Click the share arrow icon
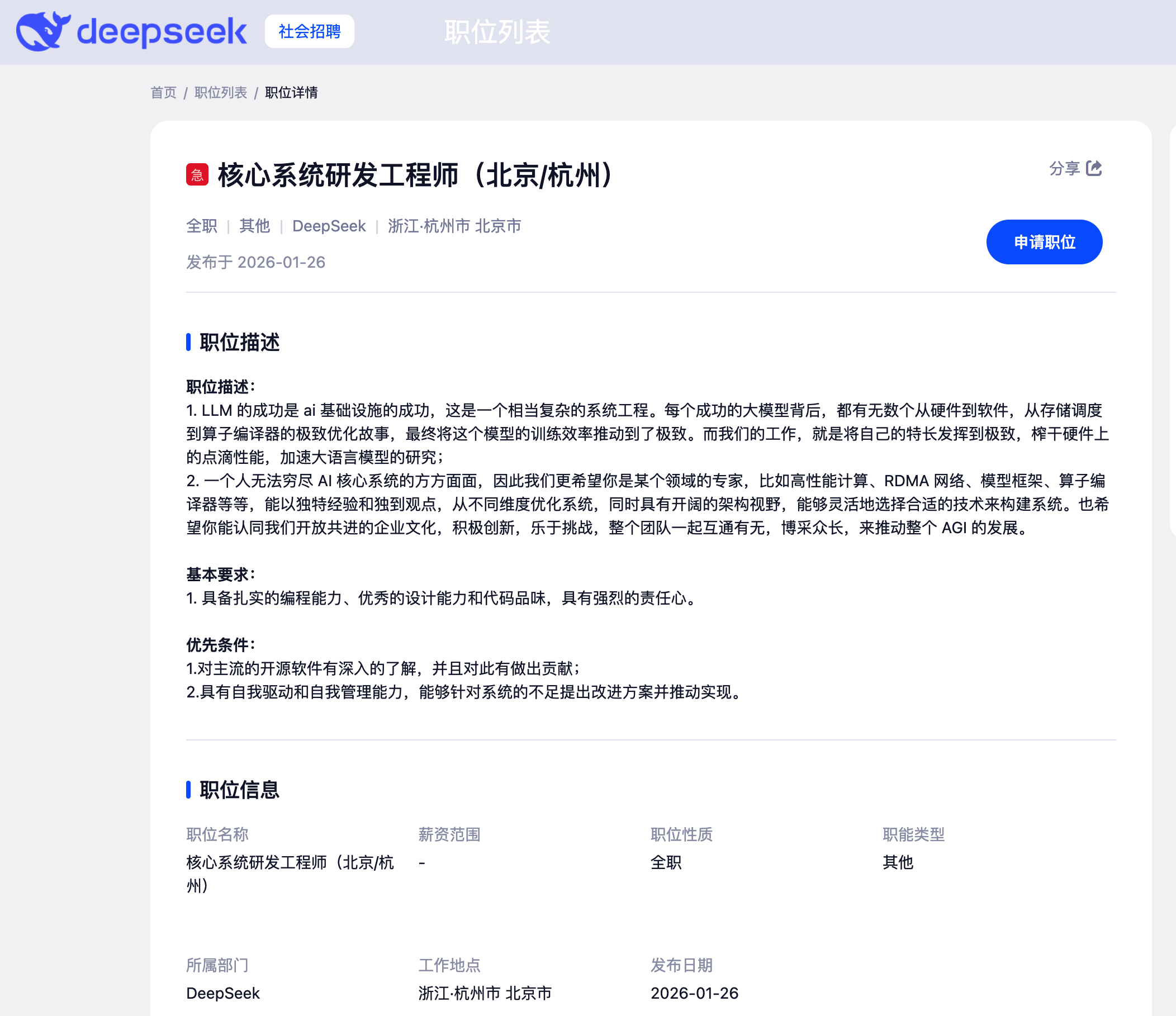1176x1016 pixels. tap(1093, 169)
